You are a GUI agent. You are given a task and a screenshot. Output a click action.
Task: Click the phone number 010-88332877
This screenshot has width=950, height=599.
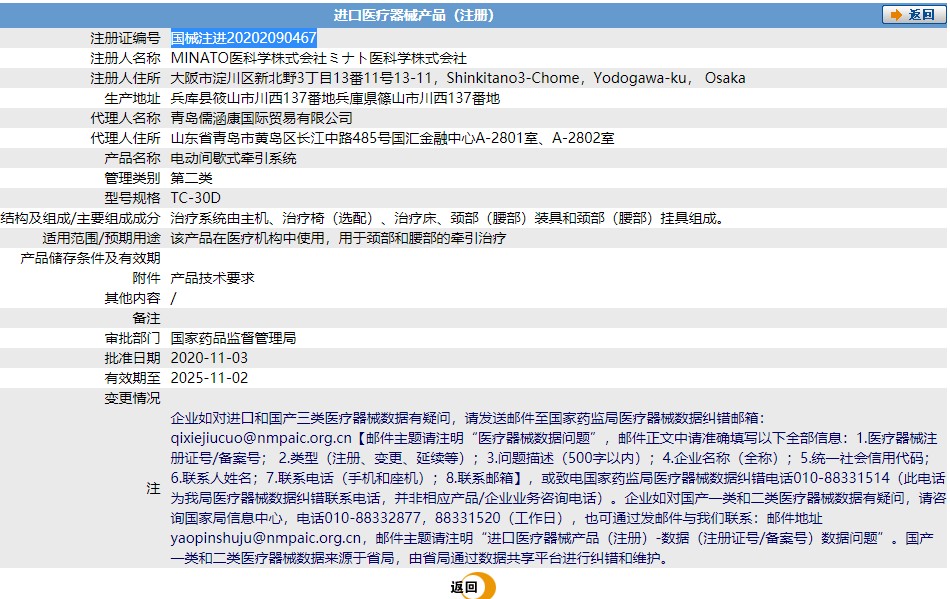373,518
